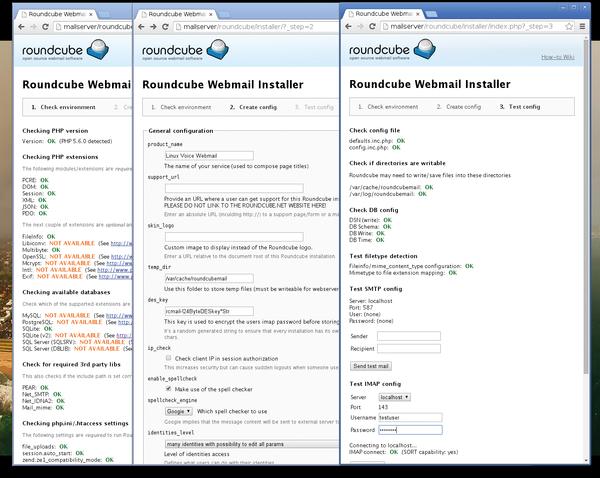
Task: Close the Roundcube tab in the middle window
Action: pos(210,14)
